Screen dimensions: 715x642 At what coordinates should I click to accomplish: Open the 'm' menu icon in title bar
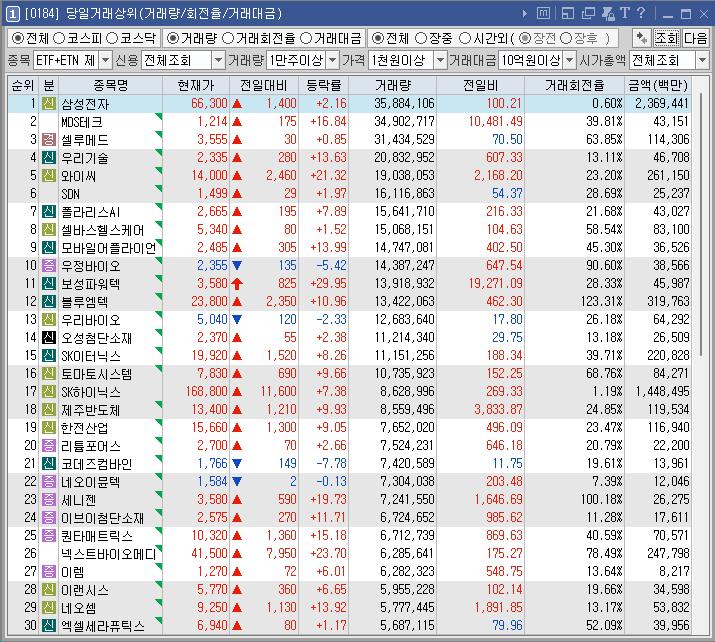tap(543, 13)
